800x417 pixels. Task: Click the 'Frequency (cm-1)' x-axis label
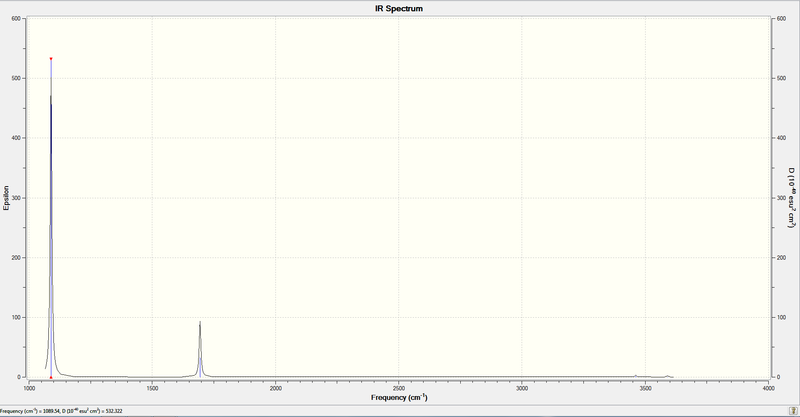coord(399,397)
